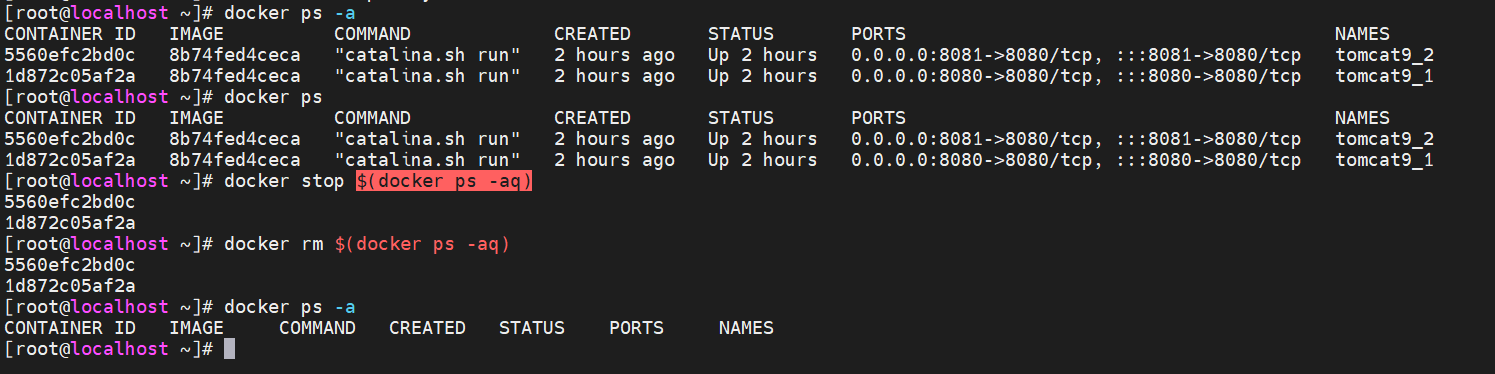
Task: Click container ID 5560efc2bd0c in first table
Action: click(70, 55)
